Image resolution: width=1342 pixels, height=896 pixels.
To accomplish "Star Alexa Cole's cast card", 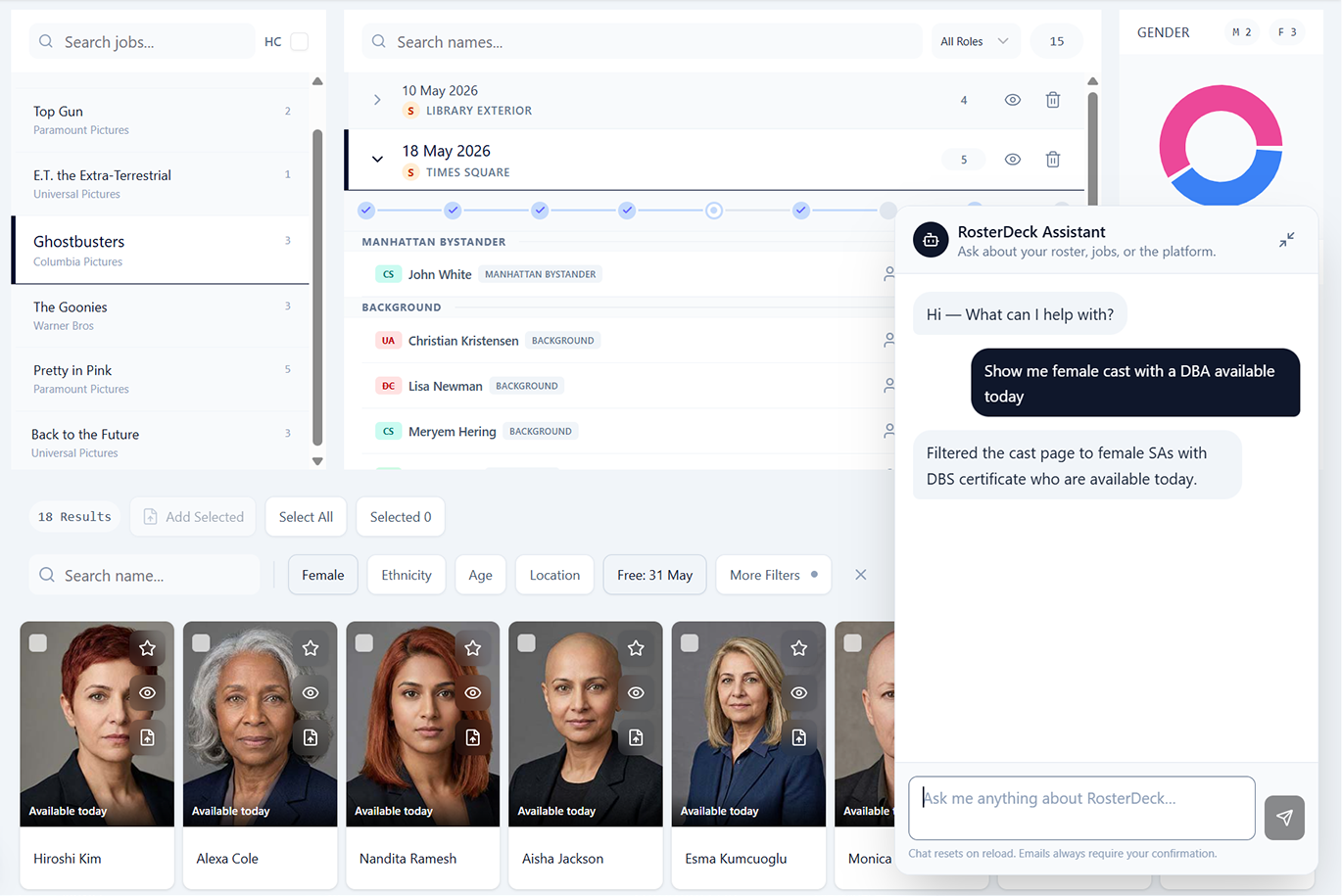I will [311, 648].
